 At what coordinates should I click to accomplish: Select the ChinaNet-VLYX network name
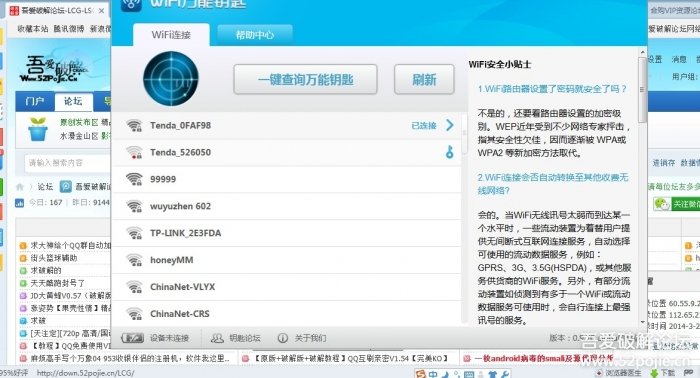point(182,287)
